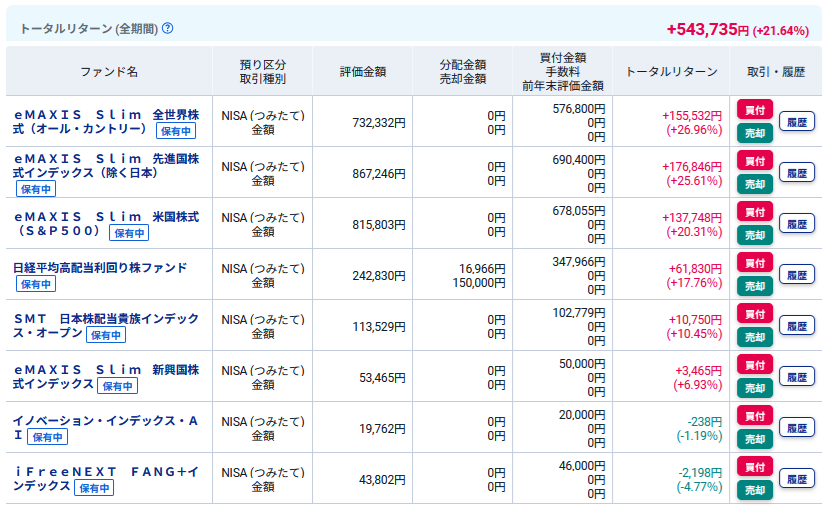Click 売却 for eMAXIS Slim 全世界株式(オール・カントリー)

click(755, 133)
